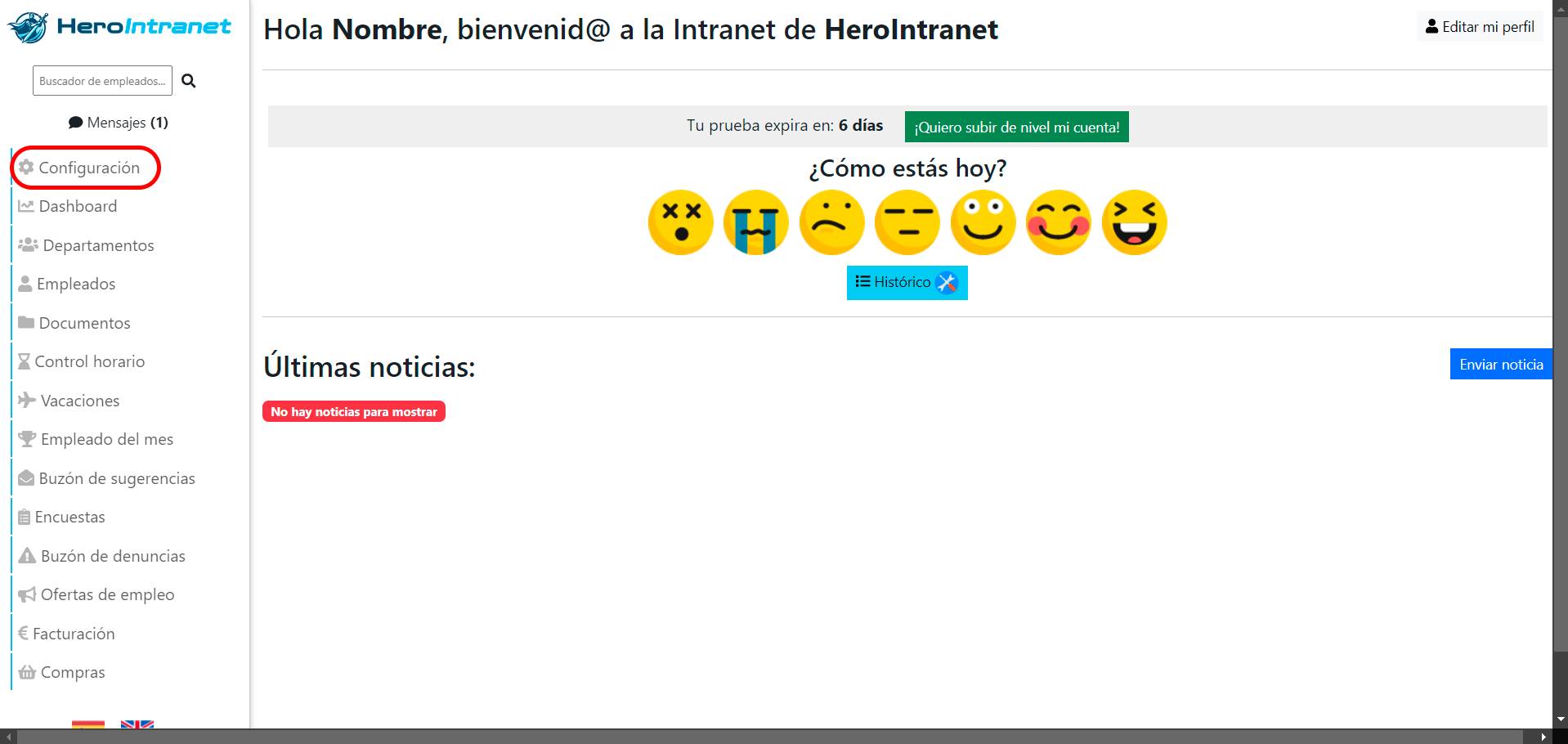This screenshot has width=1568, height=744.
Task: Click the Empleado del mes trophy icon
Action: (27, 439)
